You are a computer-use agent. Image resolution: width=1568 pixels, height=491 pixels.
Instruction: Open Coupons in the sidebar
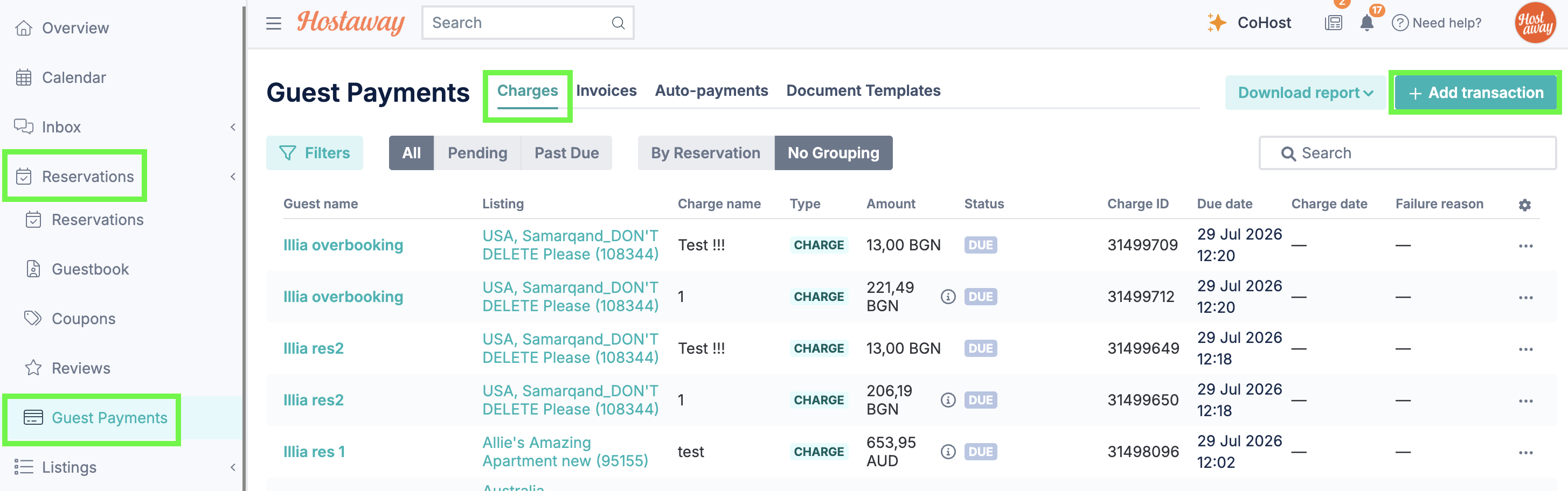[x=84, y=319]
